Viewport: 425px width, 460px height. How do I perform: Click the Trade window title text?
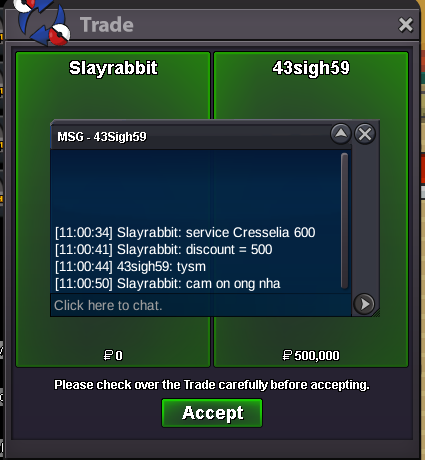[x=107, y=25]
